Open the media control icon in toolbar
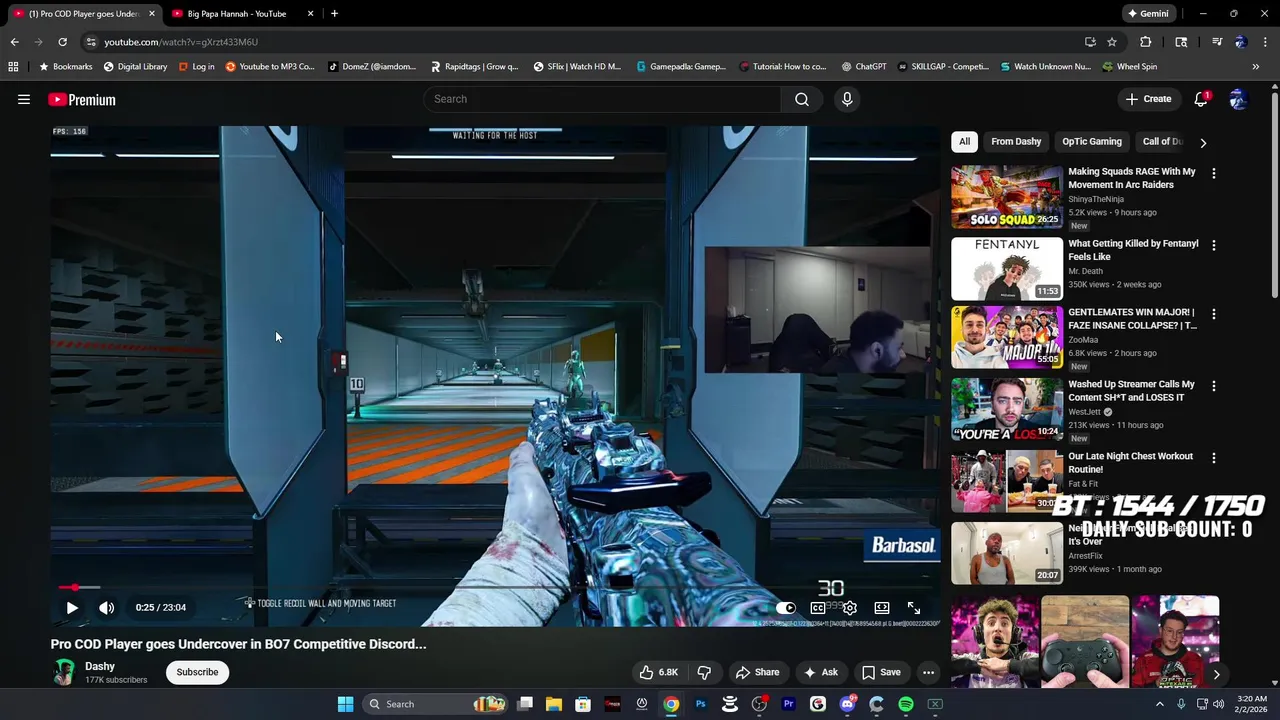 coord(1217,42)
